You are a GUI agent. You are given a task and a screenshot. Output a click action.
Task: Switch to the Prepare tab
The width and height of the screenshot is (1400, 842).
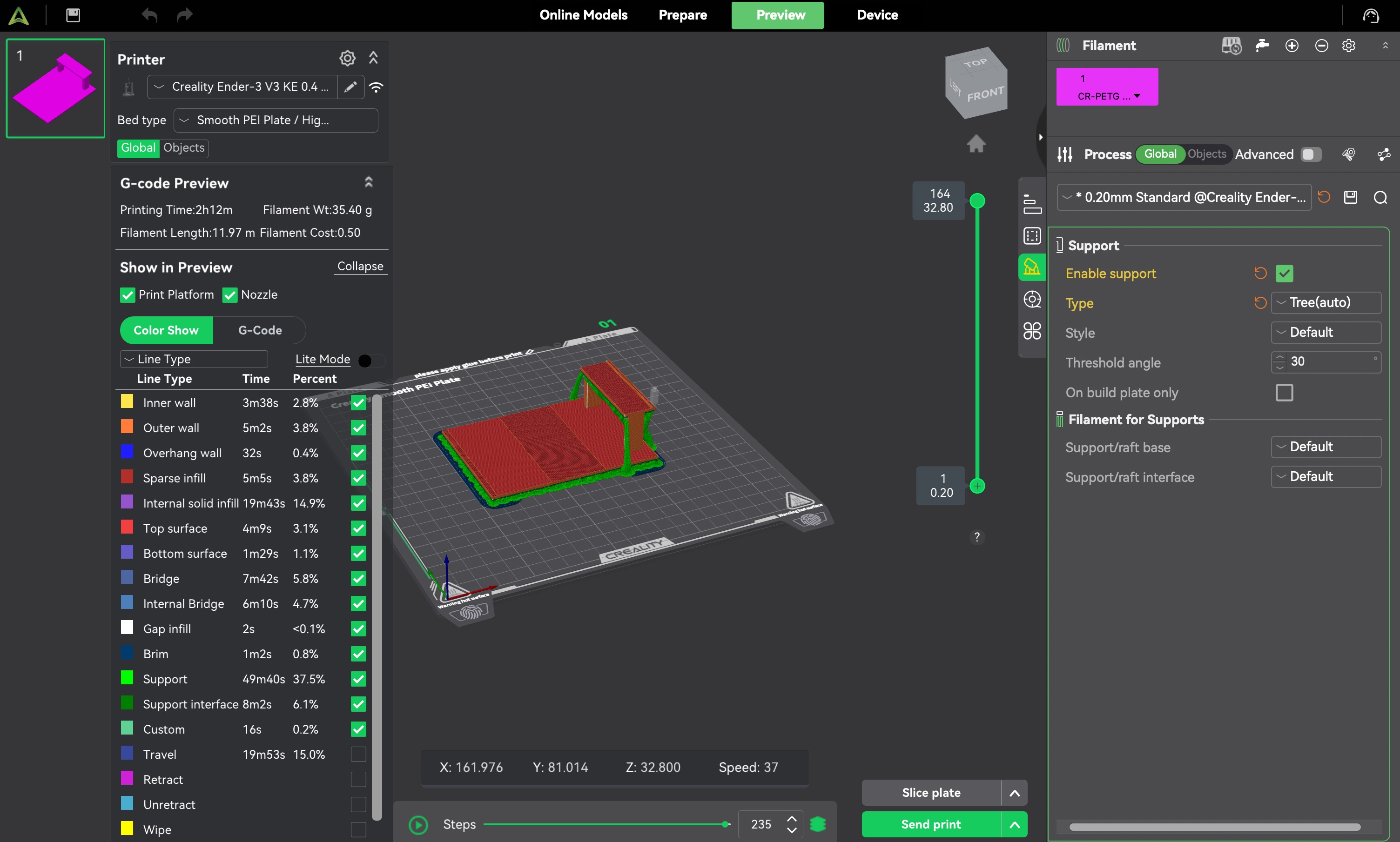[x=683, y=15]
